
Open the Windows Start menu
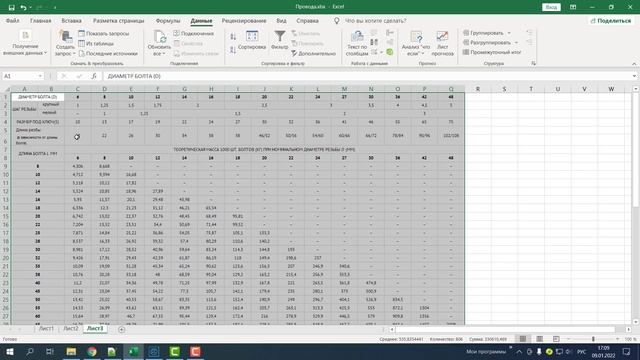(x=9, y=351)
